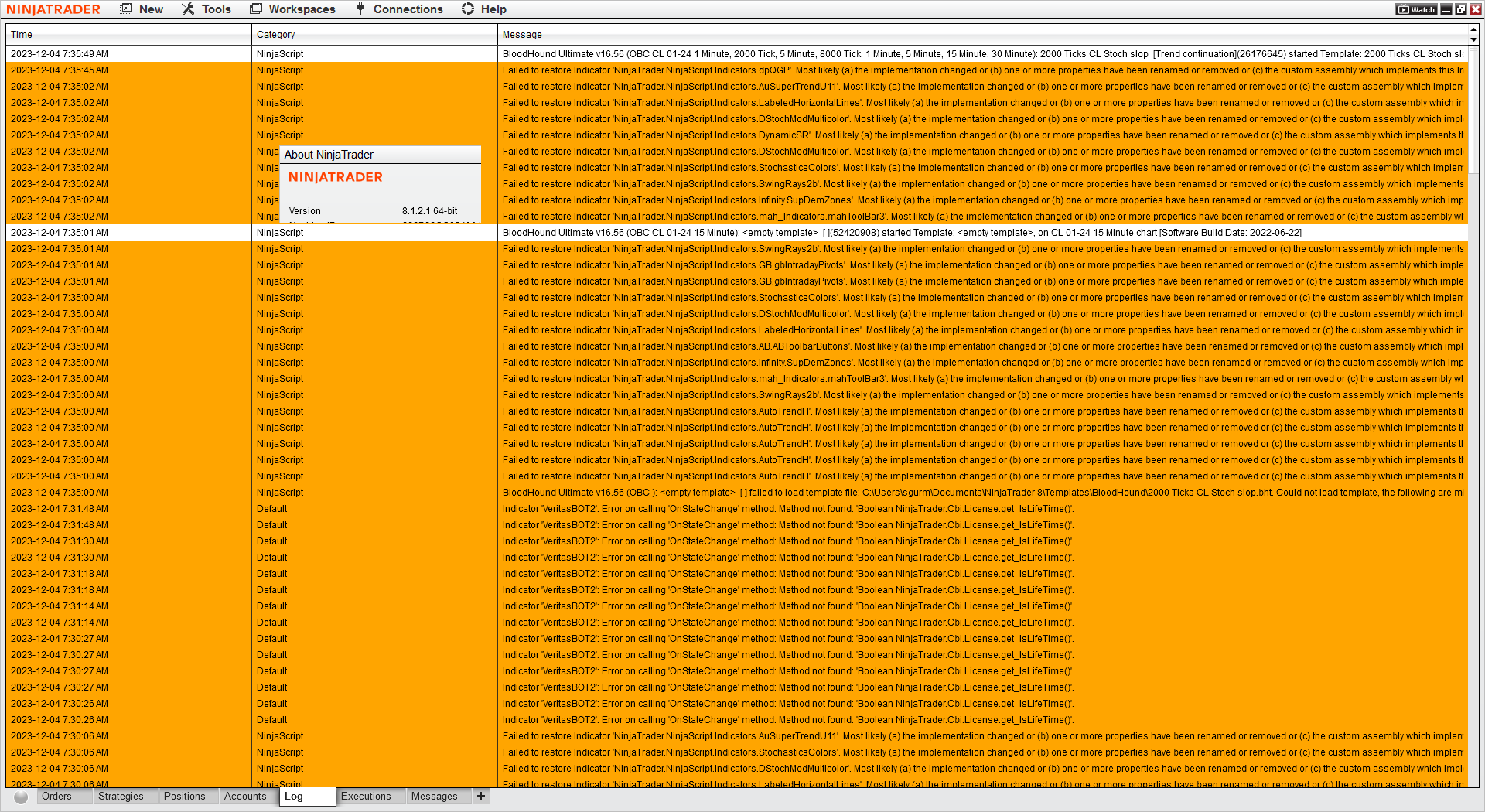Select NinjaScript category at 7:35:49 AM

(x=374, y=54)
